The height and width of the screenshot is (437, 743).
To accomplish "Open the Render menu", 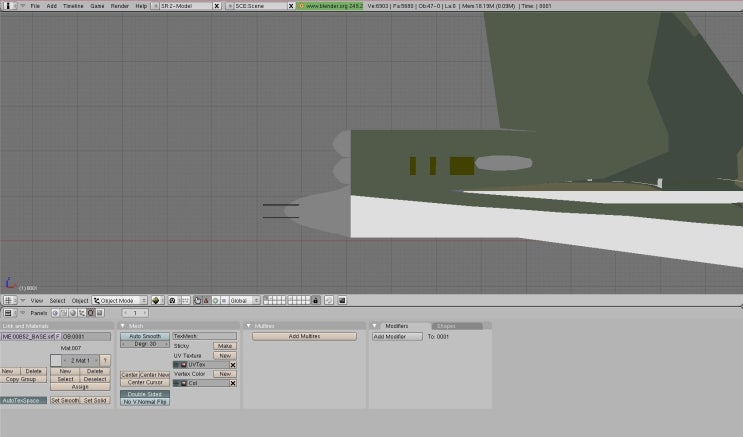I will pyautogui.click(x=119, y=5).
